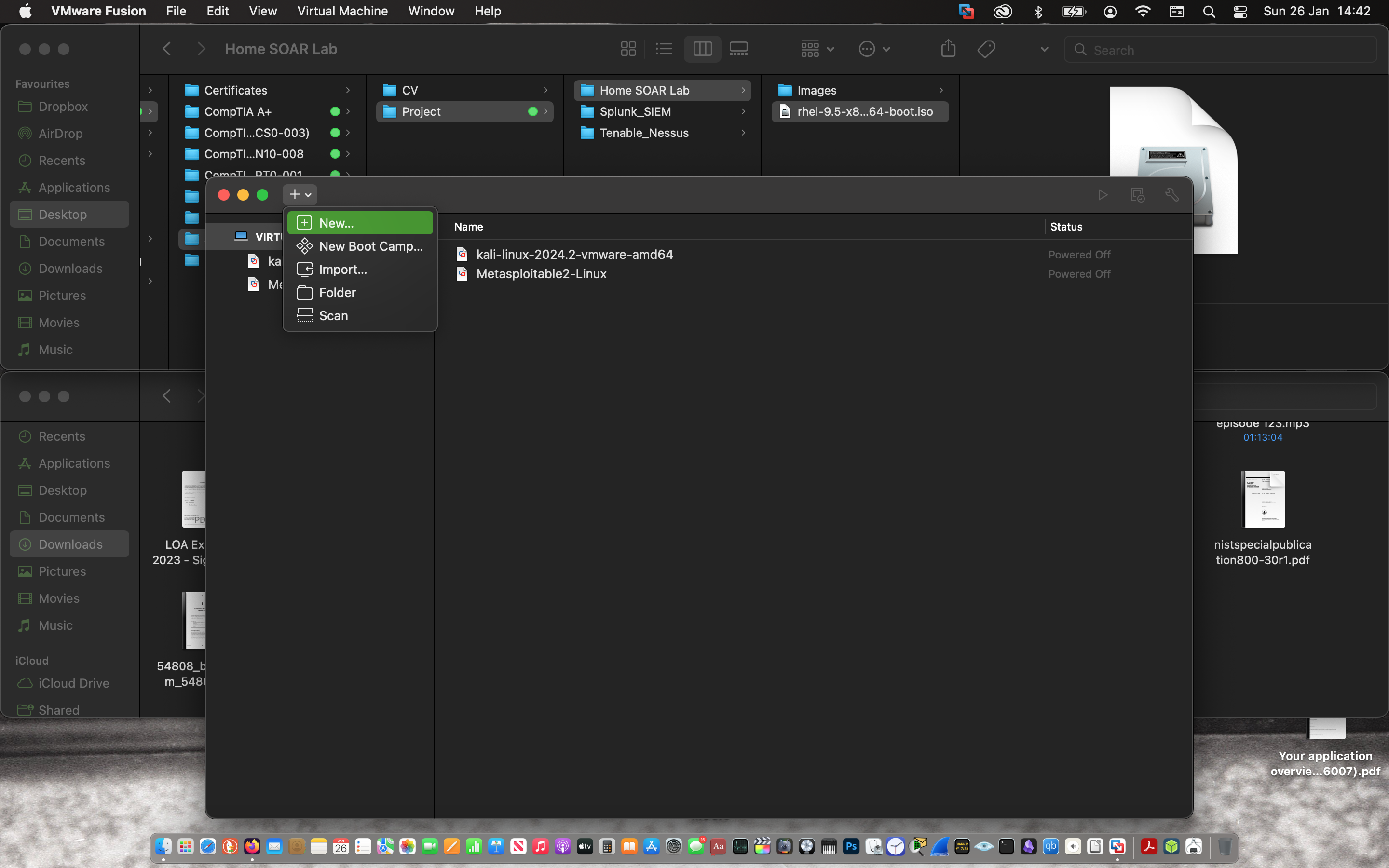
Task: Switch Finder to list view
Action: pyautogui.click(x=664, y=49)
